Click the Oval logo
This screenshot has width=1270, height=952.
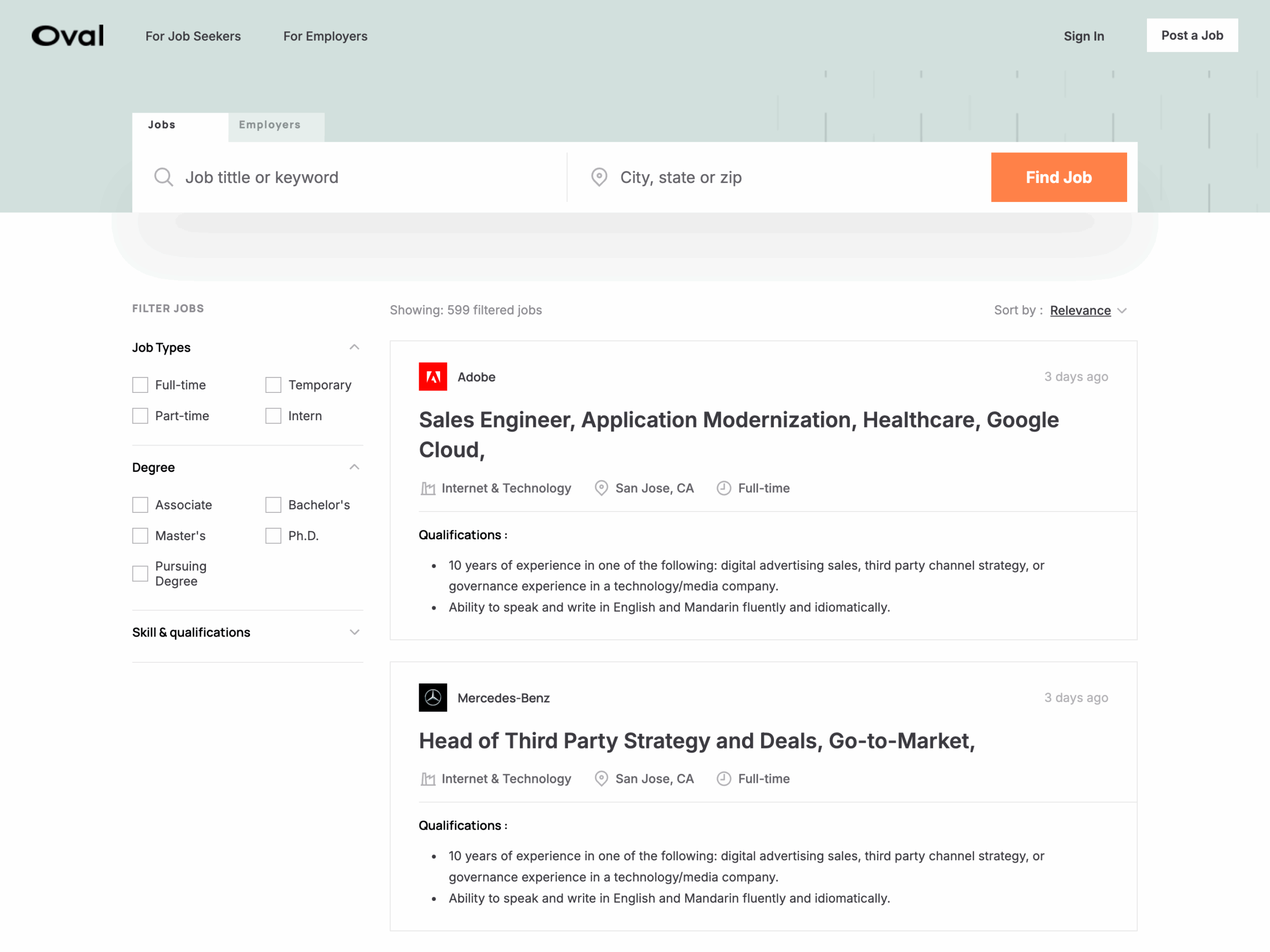pos(68,36)
